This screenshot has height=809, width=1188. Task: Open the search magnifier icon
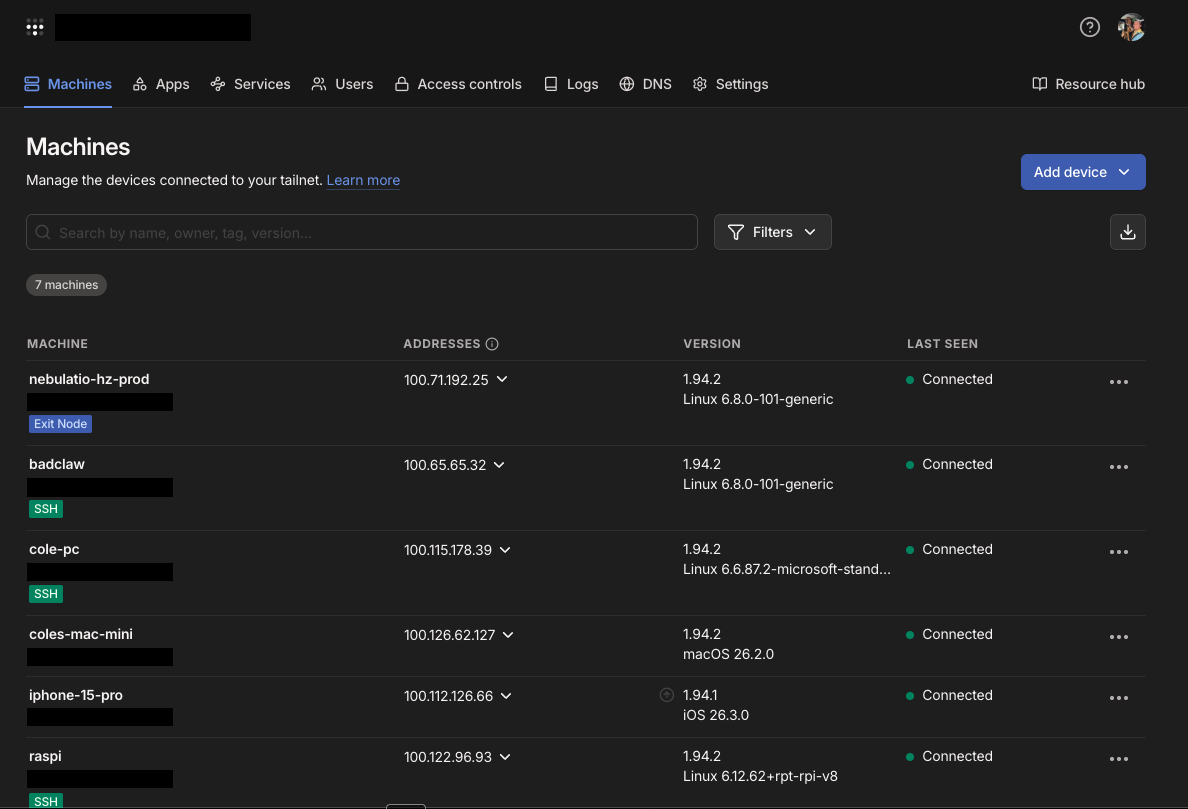tap(42, 231)
